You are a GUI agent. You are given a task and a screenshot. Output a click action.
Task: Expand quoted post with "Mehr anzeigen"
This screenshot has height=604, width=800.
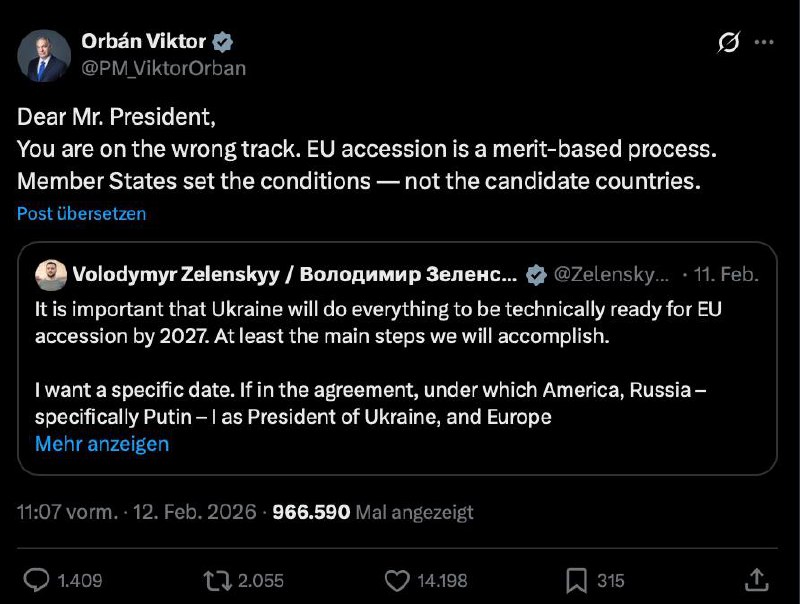(102, 443)
